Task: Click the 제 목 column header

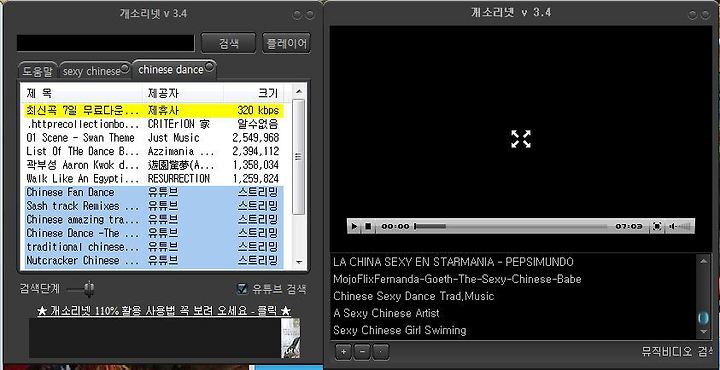Action: click(82, 93)
